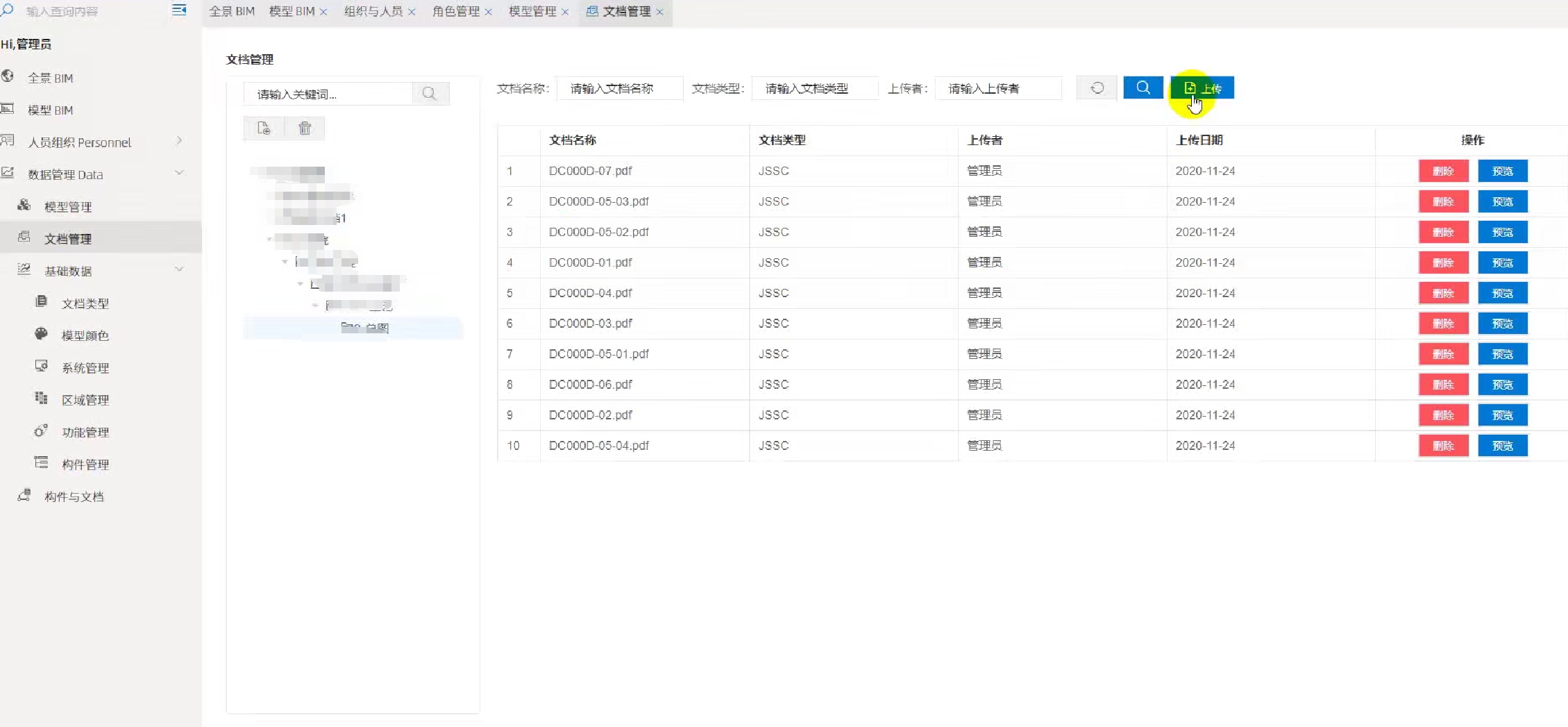
Task: Switch to the 模型管理 tab
Action: point(532,11)
